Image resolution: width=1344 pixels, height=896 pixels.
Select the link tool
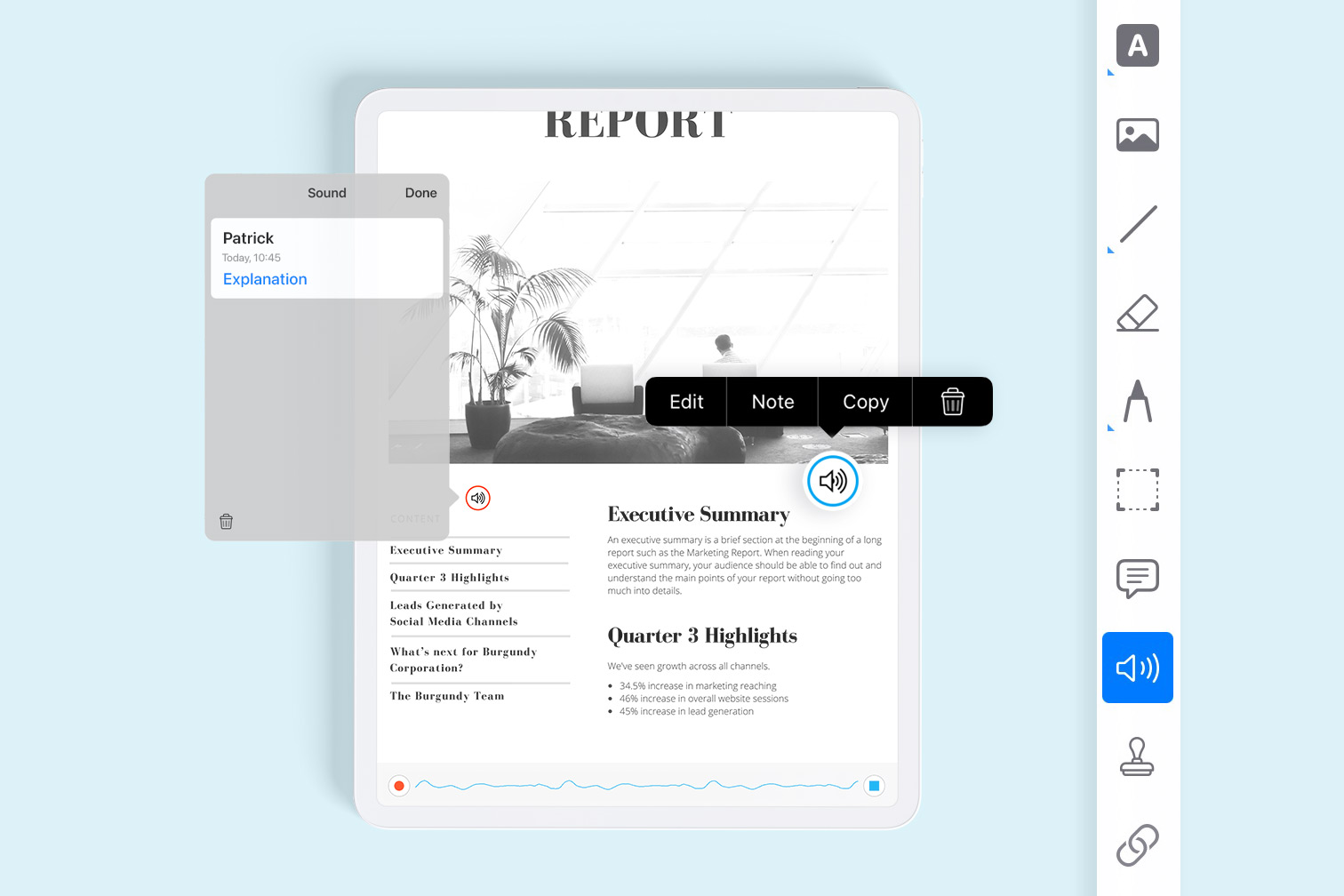pos(1138,845)
